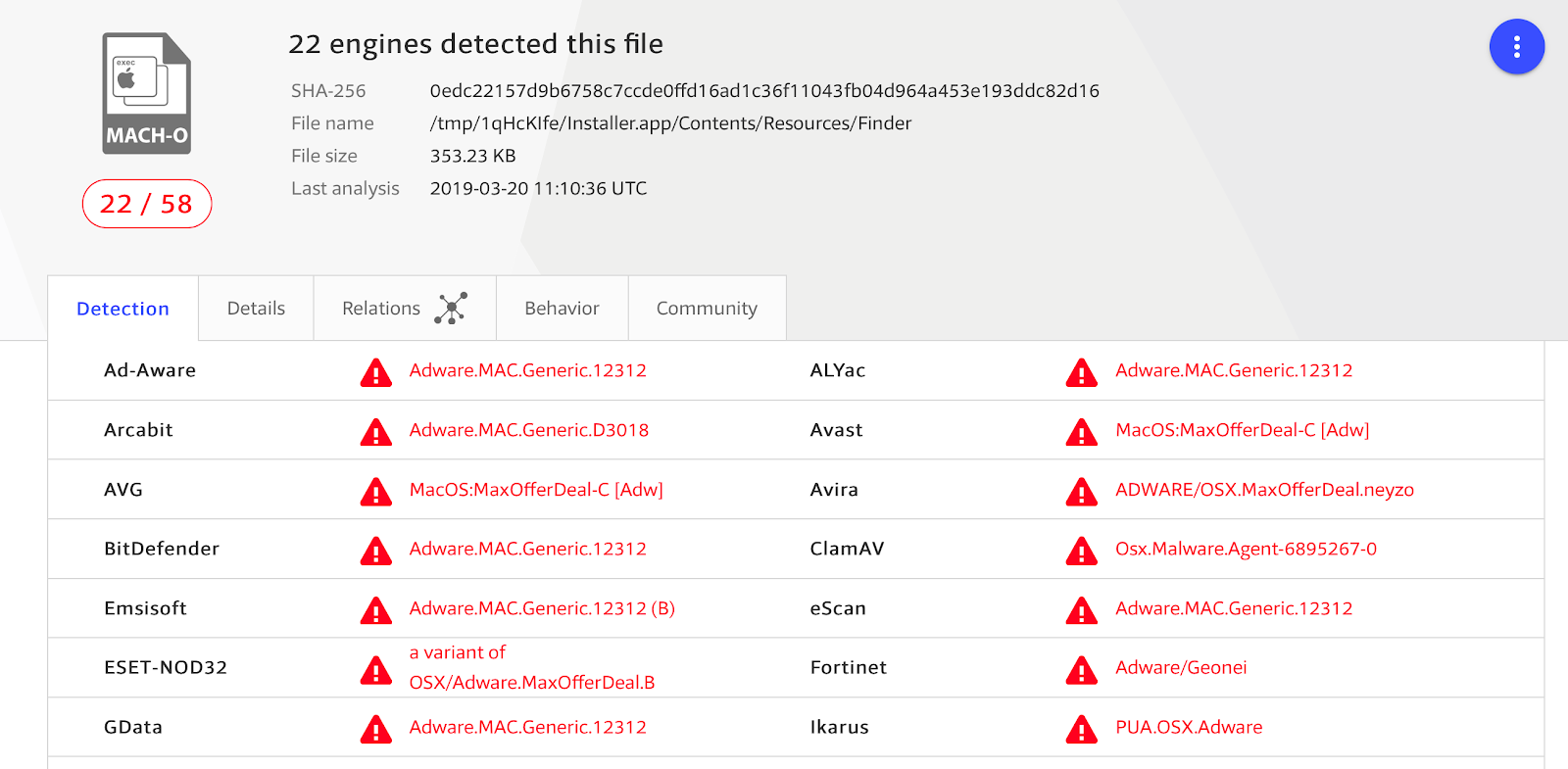Screen dimensions: 1568x769
Task: Click Avira's ADWARE/OSX.MaxOfferDeal.neyzo result
Action: coord(1264,490)
